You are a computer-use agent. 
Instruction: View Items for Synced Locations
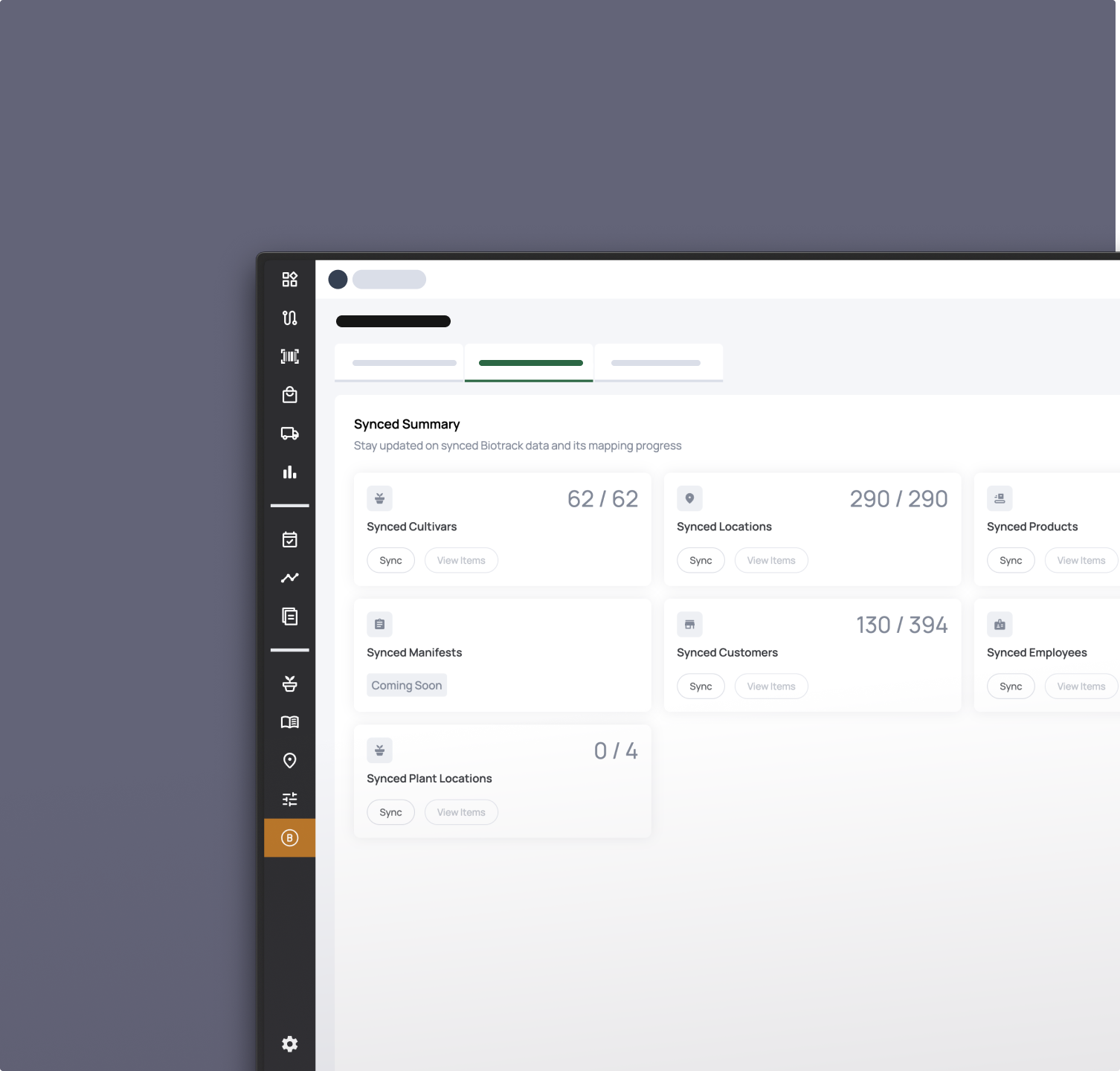771,561
